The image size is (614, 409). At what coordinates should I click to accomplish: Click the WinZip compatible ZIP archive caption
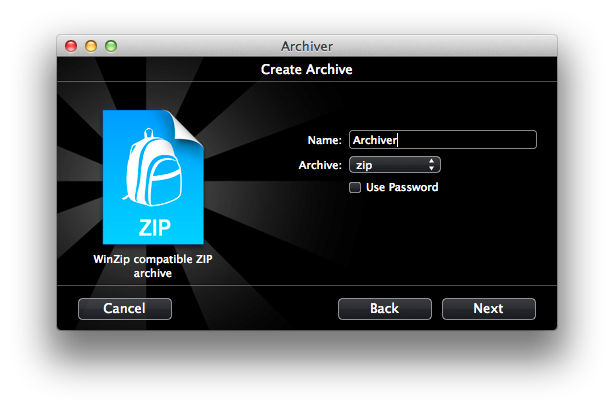coord(154,267)
